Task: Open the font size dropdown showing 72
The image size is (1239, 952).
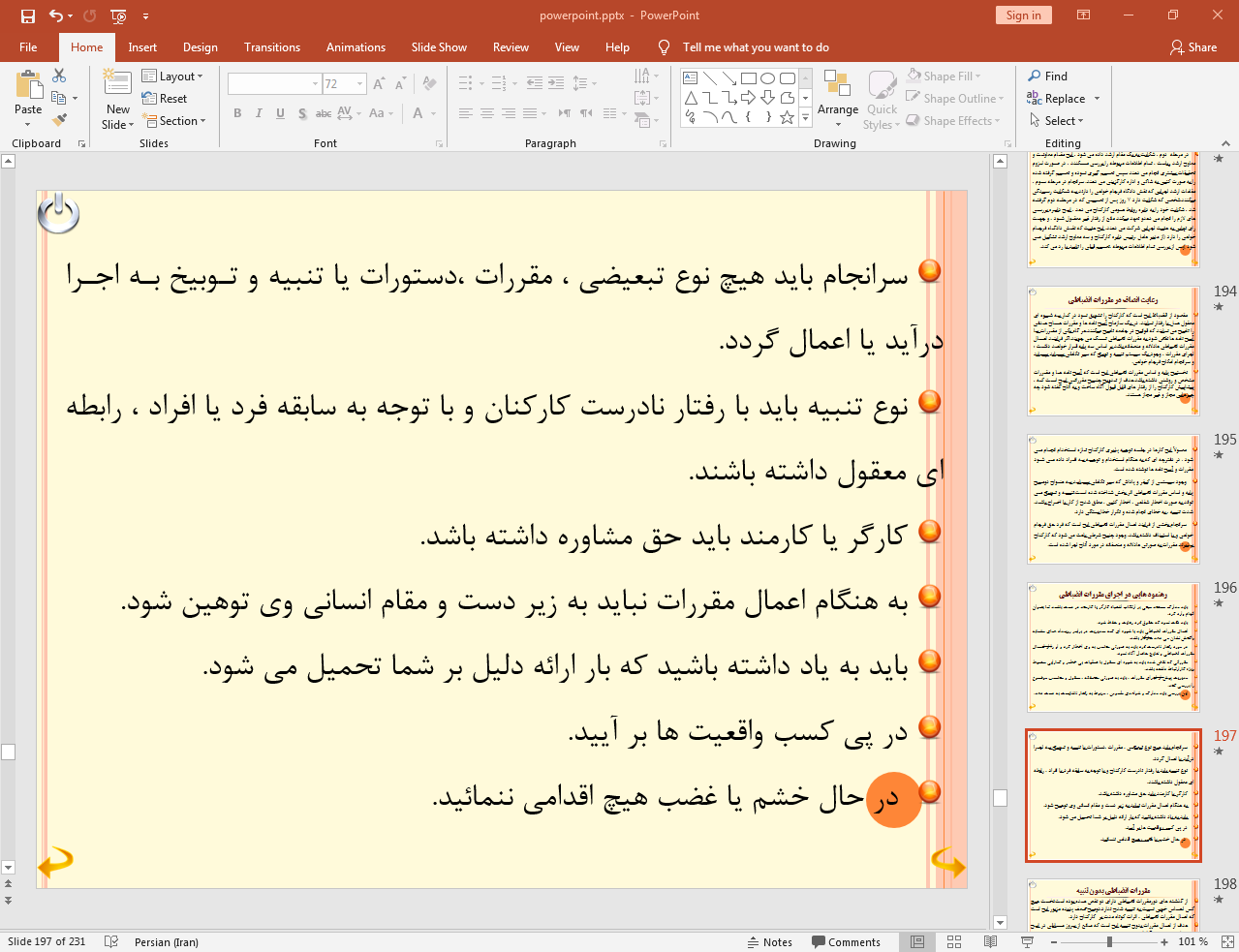Action: (359, 84)
